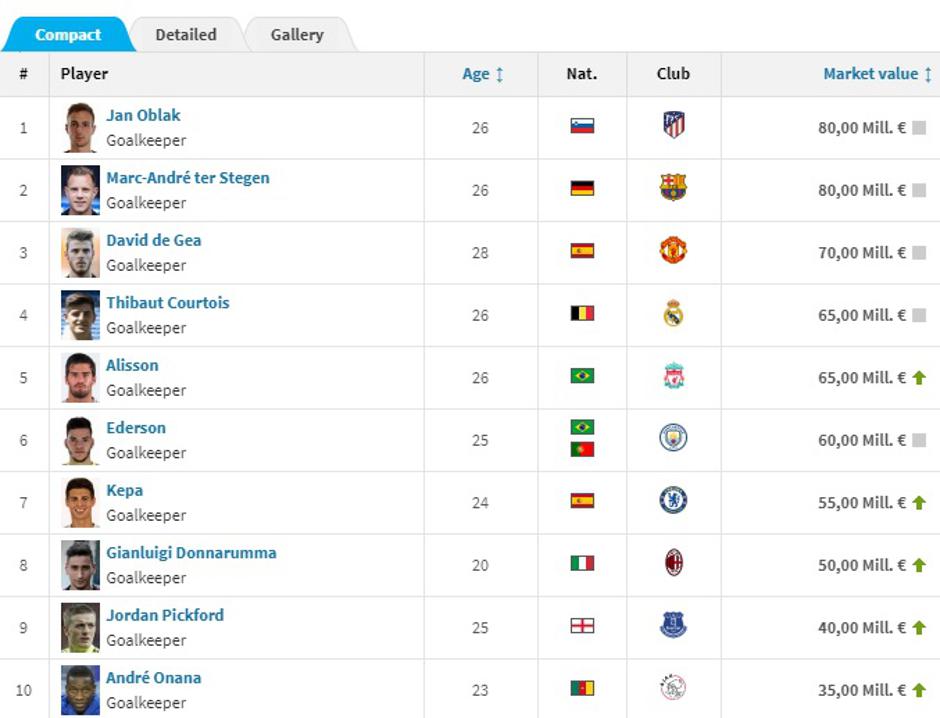Open Marc-André ter Stegen's player profile

(188, 178)
